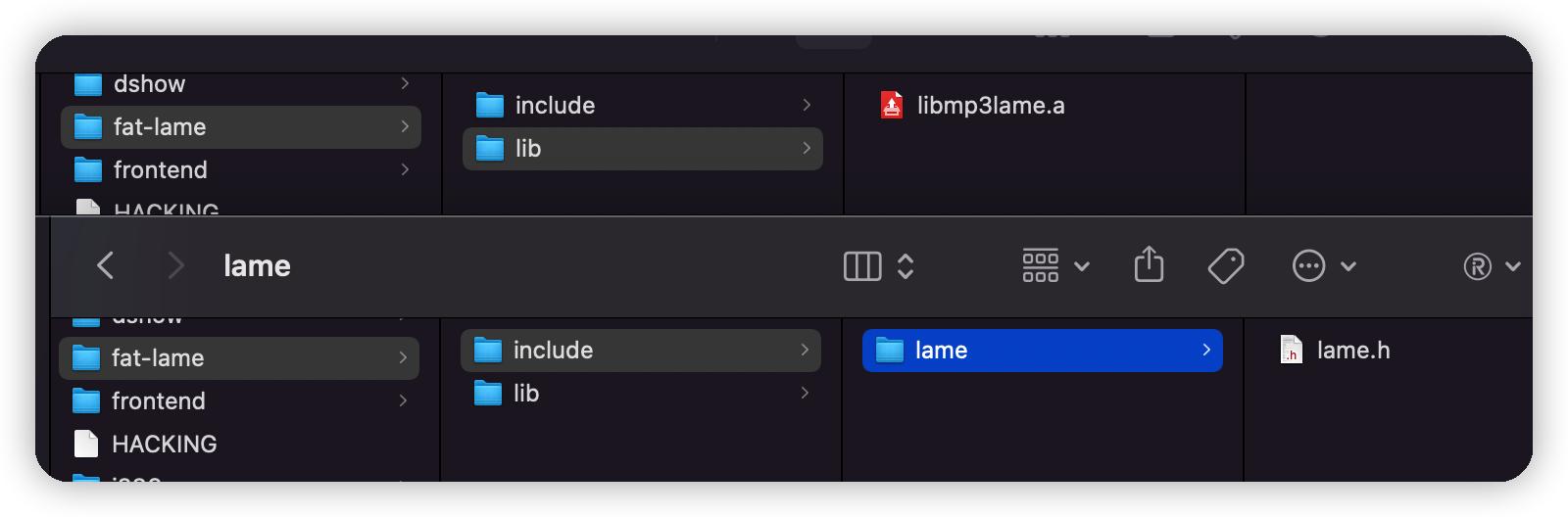
Task: Select the lame.h header file
Action: pos(1352,351)
